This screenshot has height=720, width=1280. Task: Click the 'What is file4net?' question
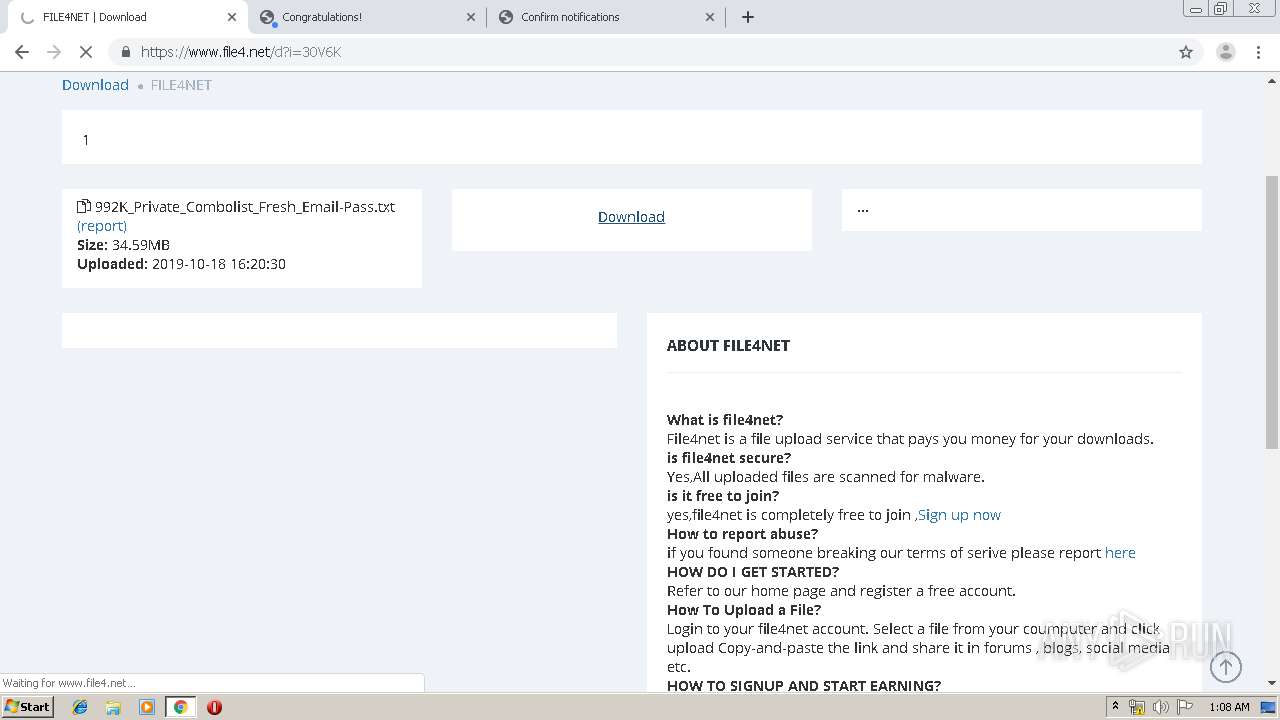pyautogui.click(x=725, y=420)
